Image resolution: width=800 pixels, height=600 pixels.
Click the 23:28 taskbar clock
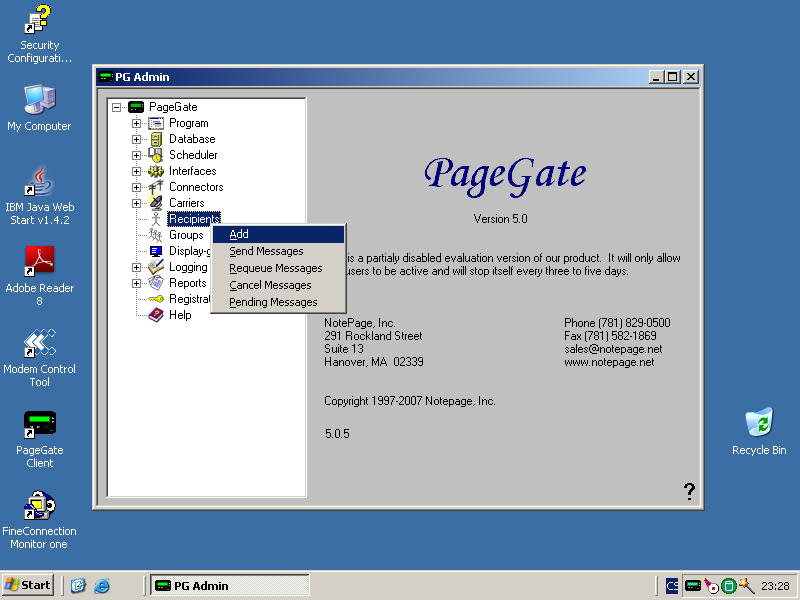[x=776, y=586]
